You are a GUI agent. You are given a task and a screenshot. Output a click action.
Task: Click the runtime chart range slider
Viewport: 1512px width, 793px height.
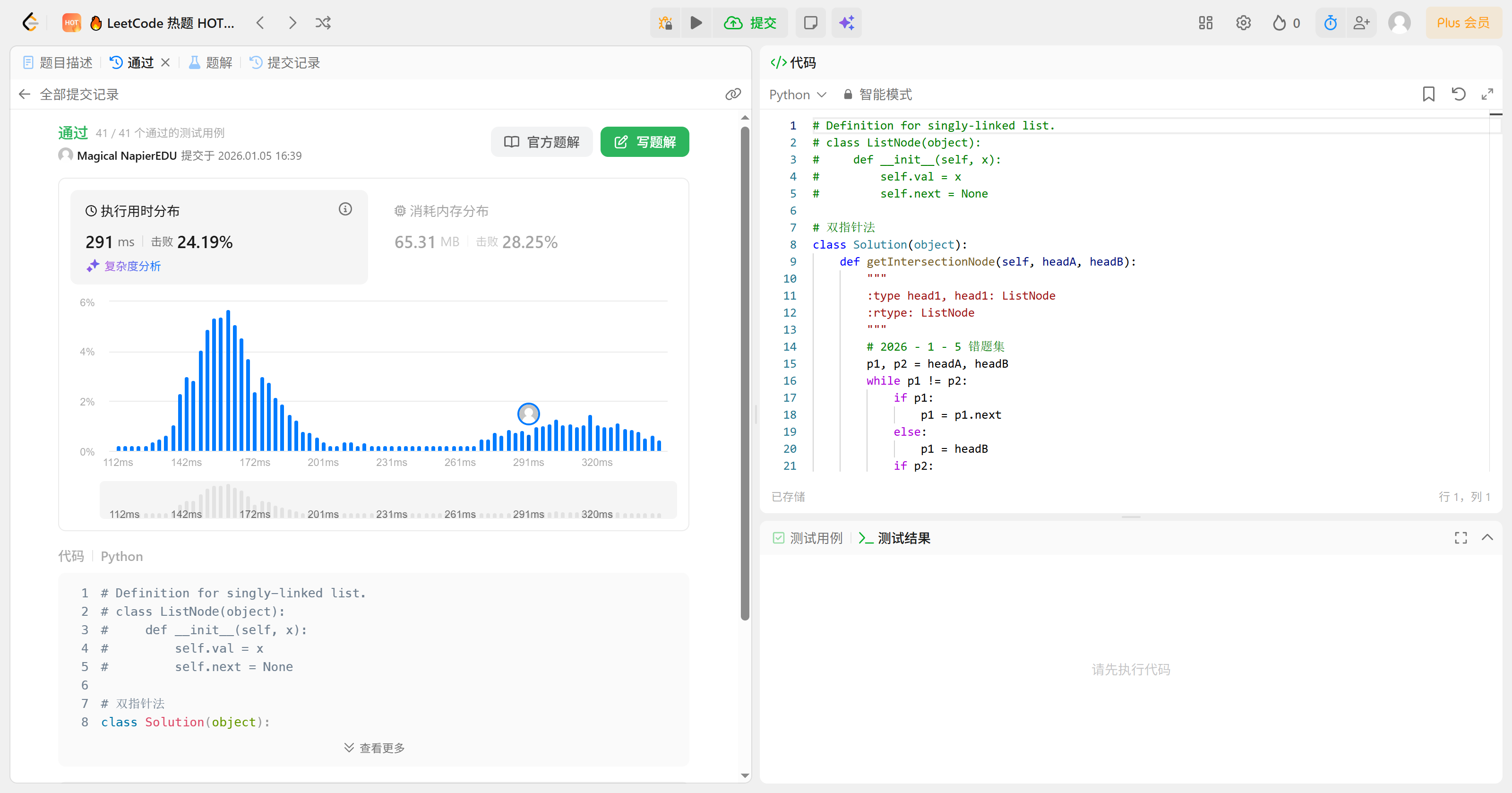coord(388,500)
